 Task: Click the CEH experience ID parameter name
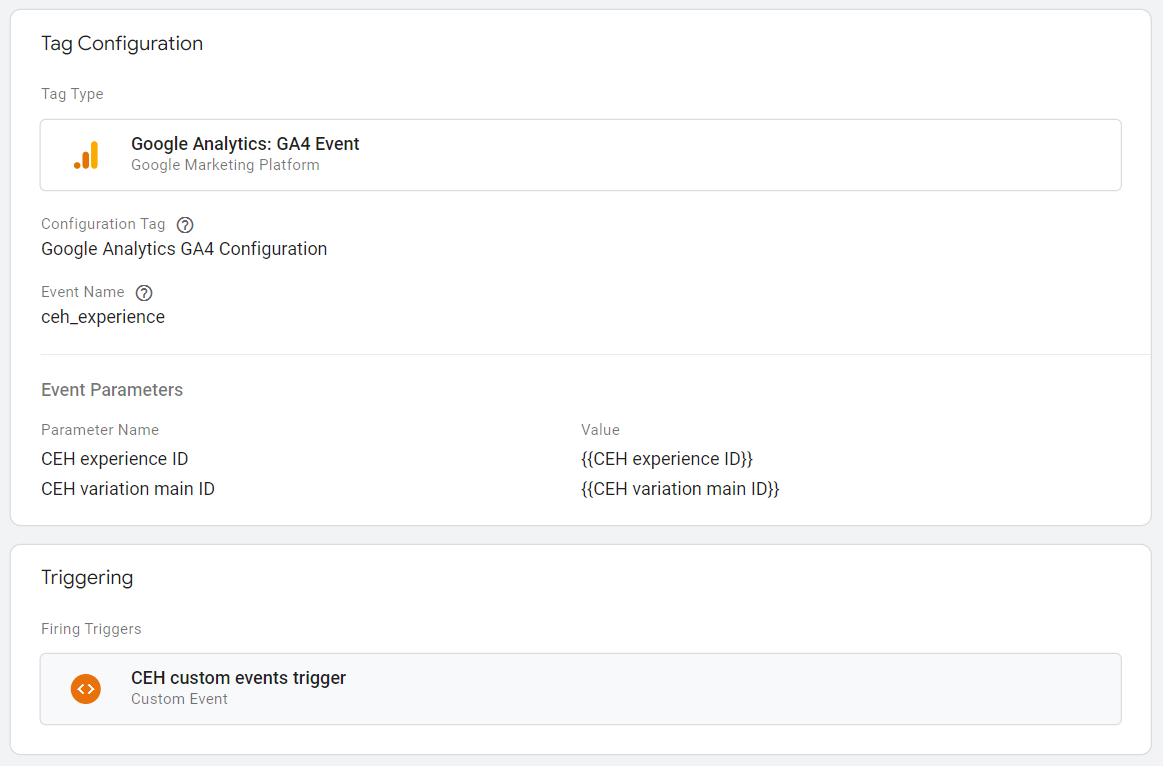[x=114, y=459]
